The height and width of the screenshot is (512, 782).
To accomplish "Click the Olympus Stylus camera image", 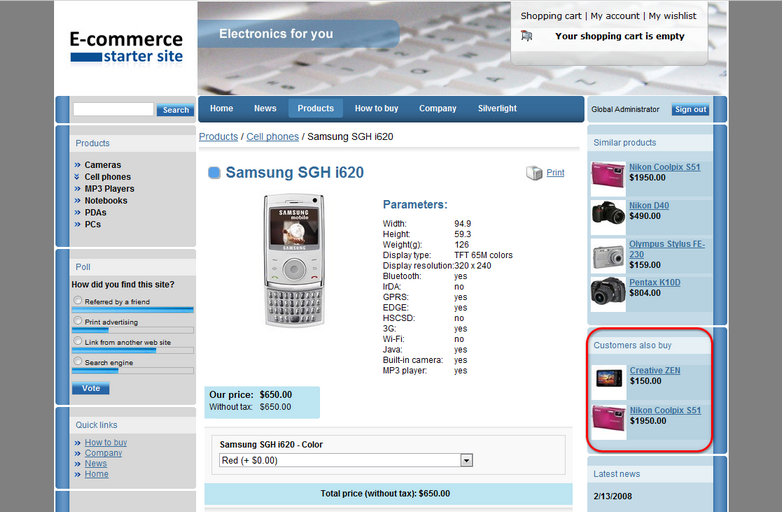I will click(x=608, y=254).
